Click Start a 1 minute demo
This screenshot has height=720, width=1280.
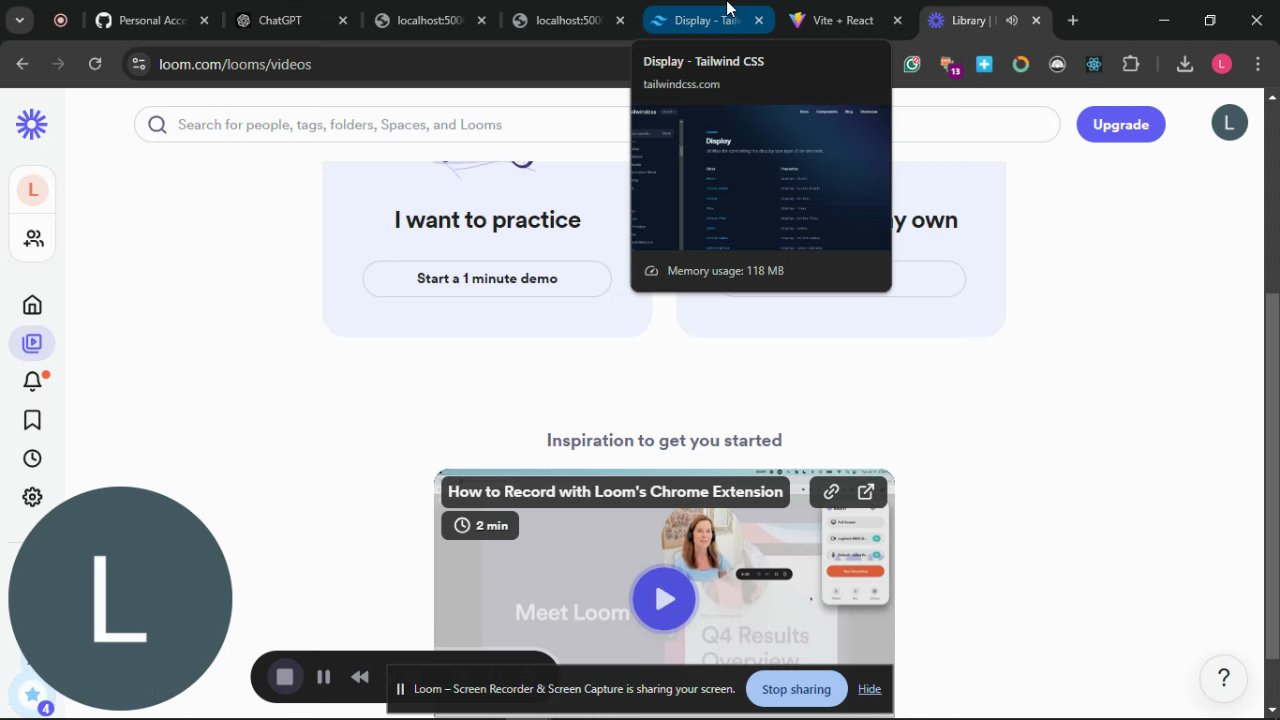[x=487, y=279]
